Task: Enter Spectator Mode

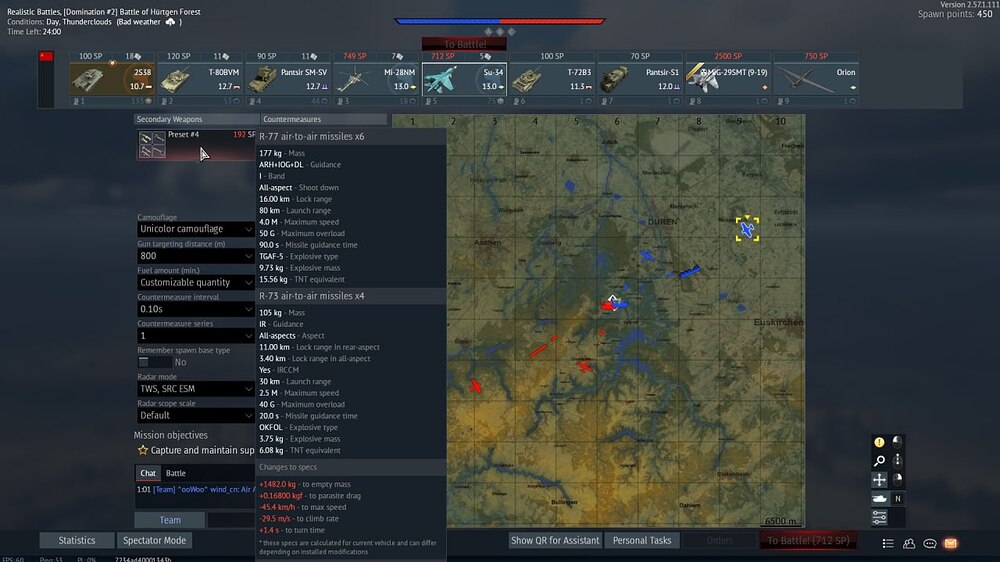Action: pos(154,540)
